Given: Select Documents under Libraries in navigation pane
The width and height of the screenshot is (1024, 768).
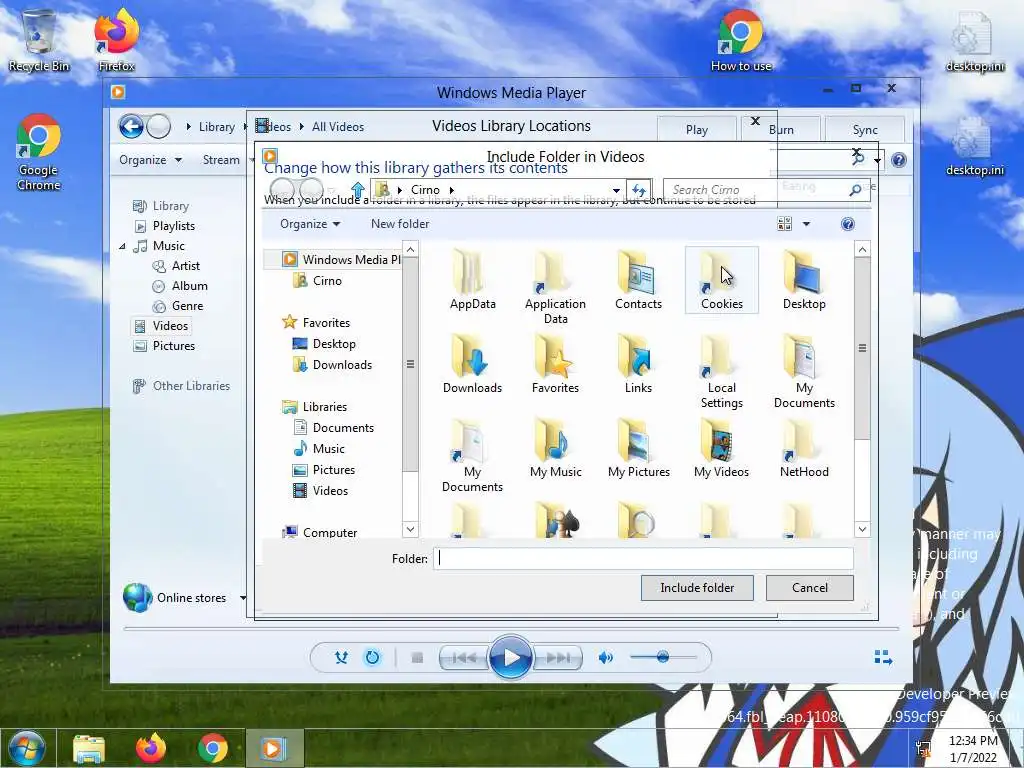Looking at the screenshot, I should point(334,428).
